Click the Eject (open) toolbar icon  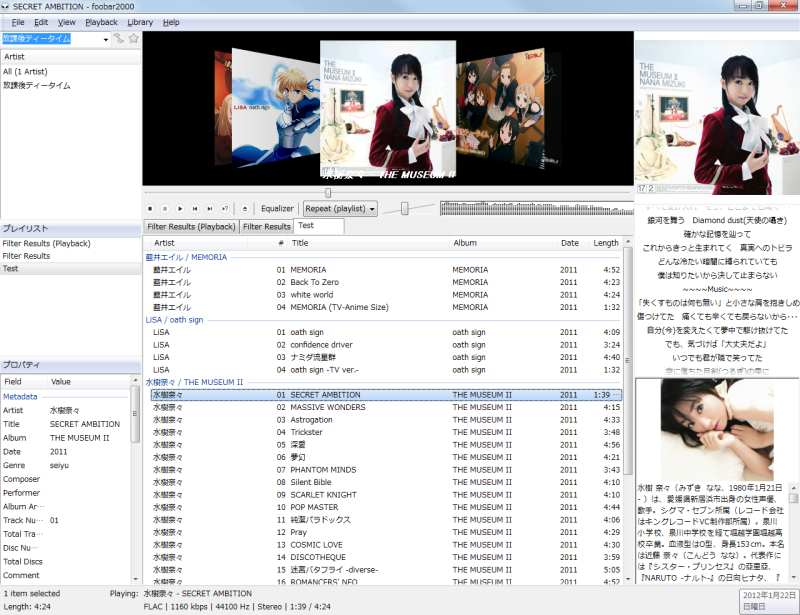pos(245,209)
